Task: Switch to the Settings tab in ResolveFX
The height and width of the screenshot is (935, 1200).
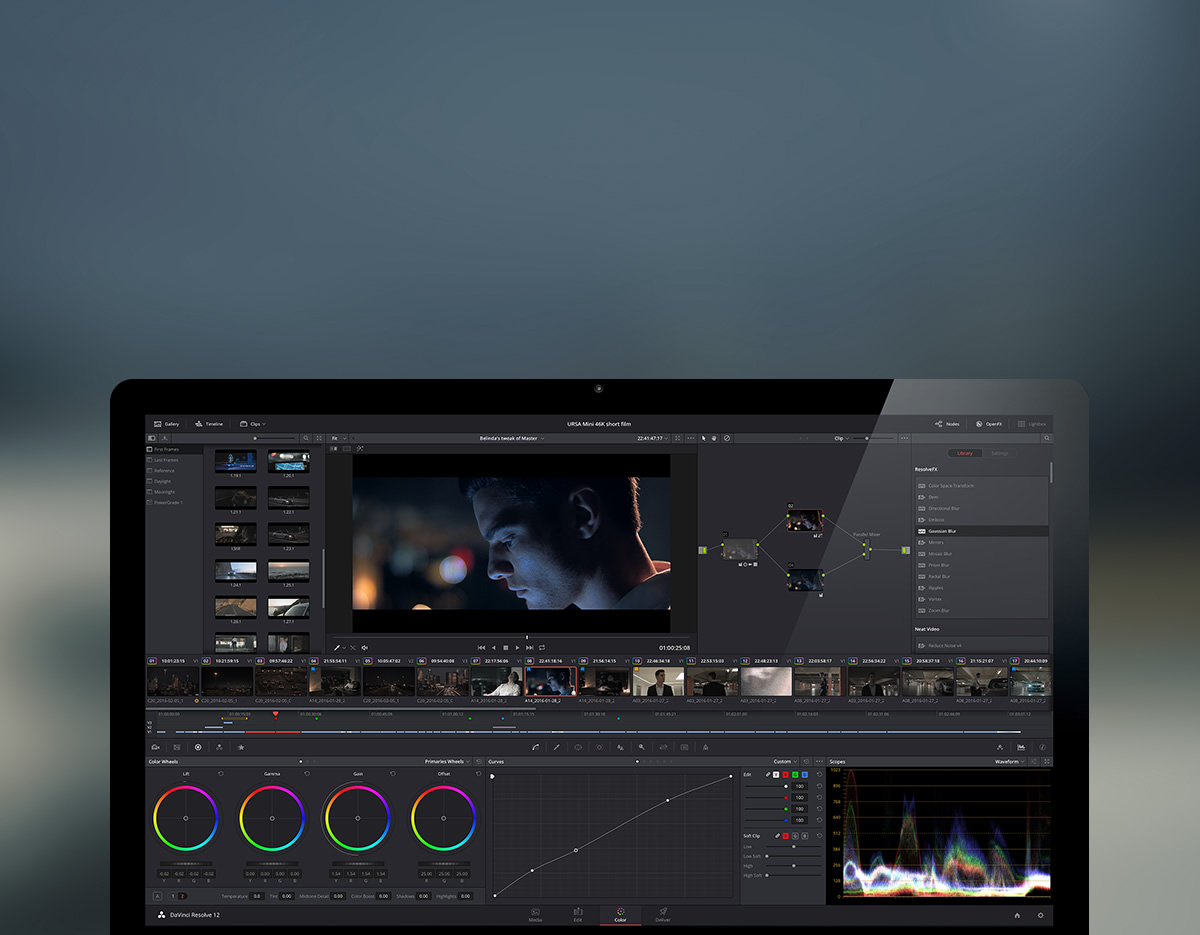Action: point(1000,453)
